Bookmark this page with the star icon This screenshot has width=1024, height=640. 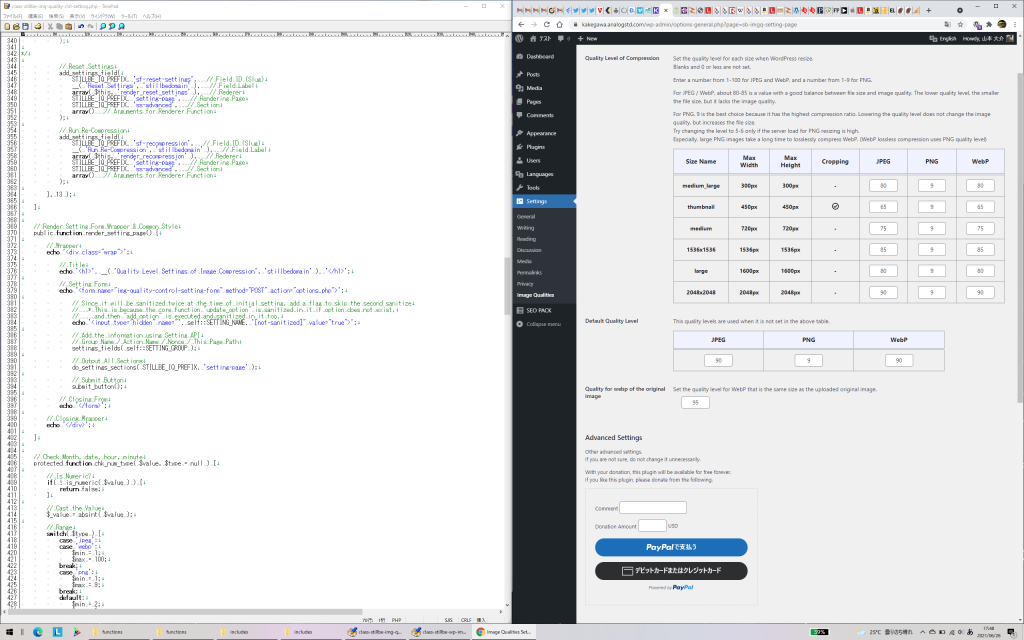[960, 24]
